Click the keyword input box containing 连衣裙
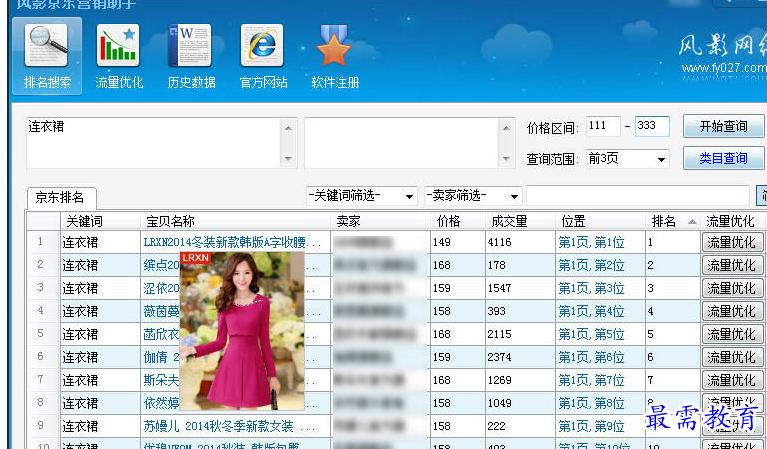767x449 pixels. 161,143
